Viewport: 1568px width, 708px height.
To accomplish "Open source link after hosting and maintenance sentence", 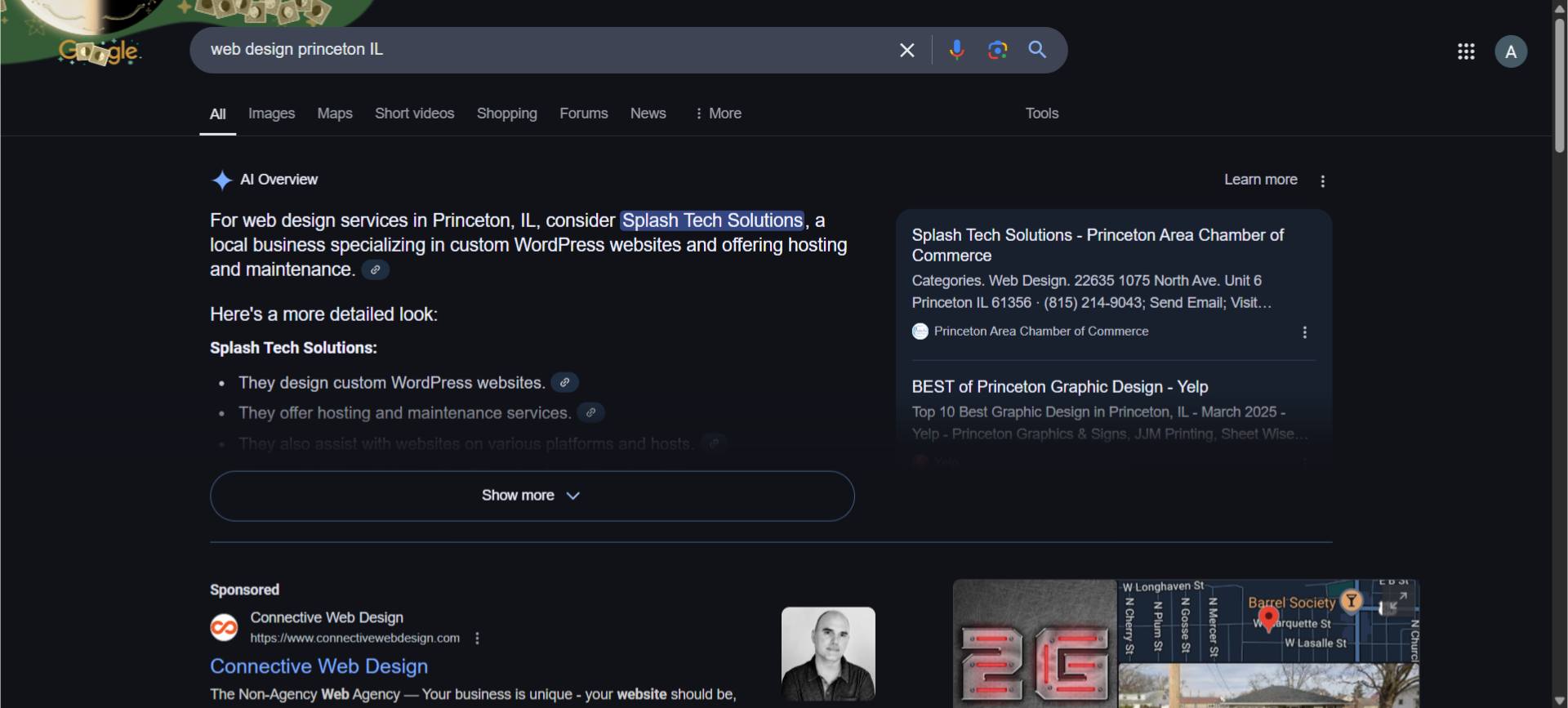I will (x=375, y=269).
